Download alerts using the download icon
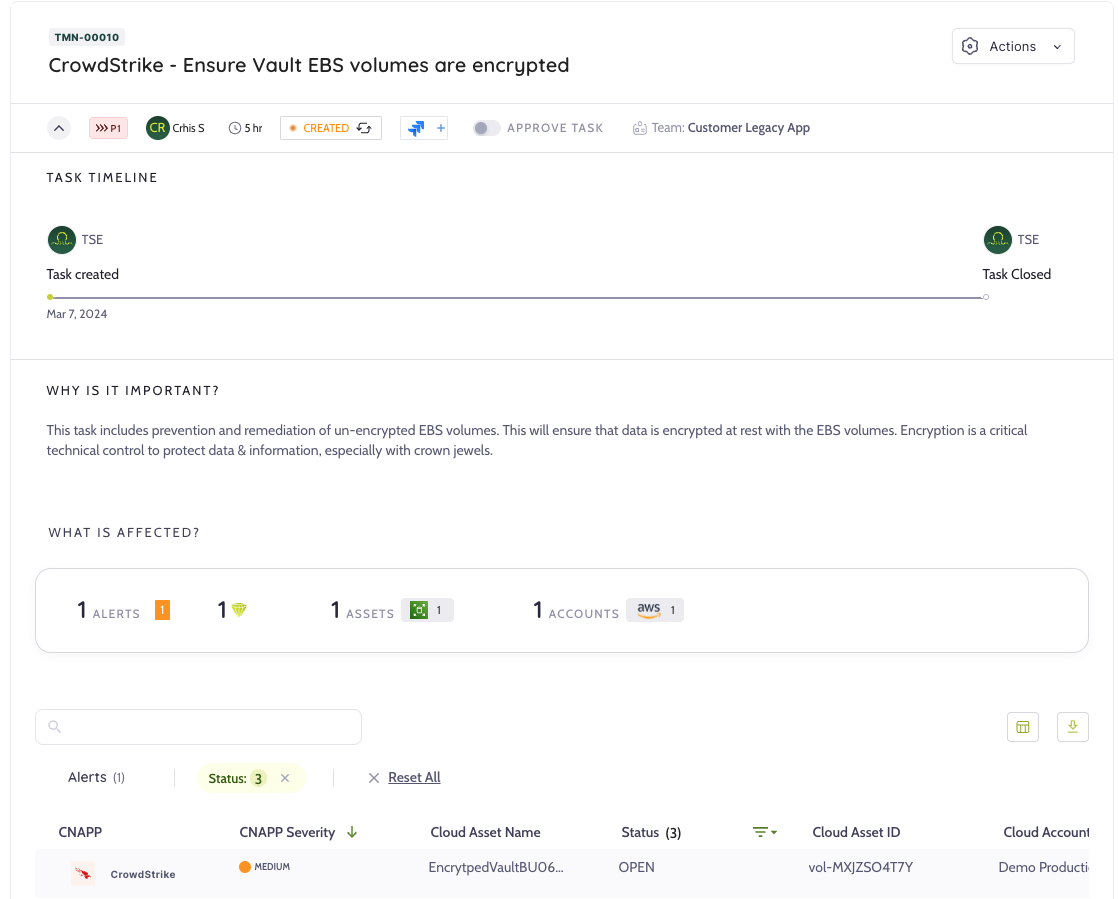 [x=1072, y=727]
